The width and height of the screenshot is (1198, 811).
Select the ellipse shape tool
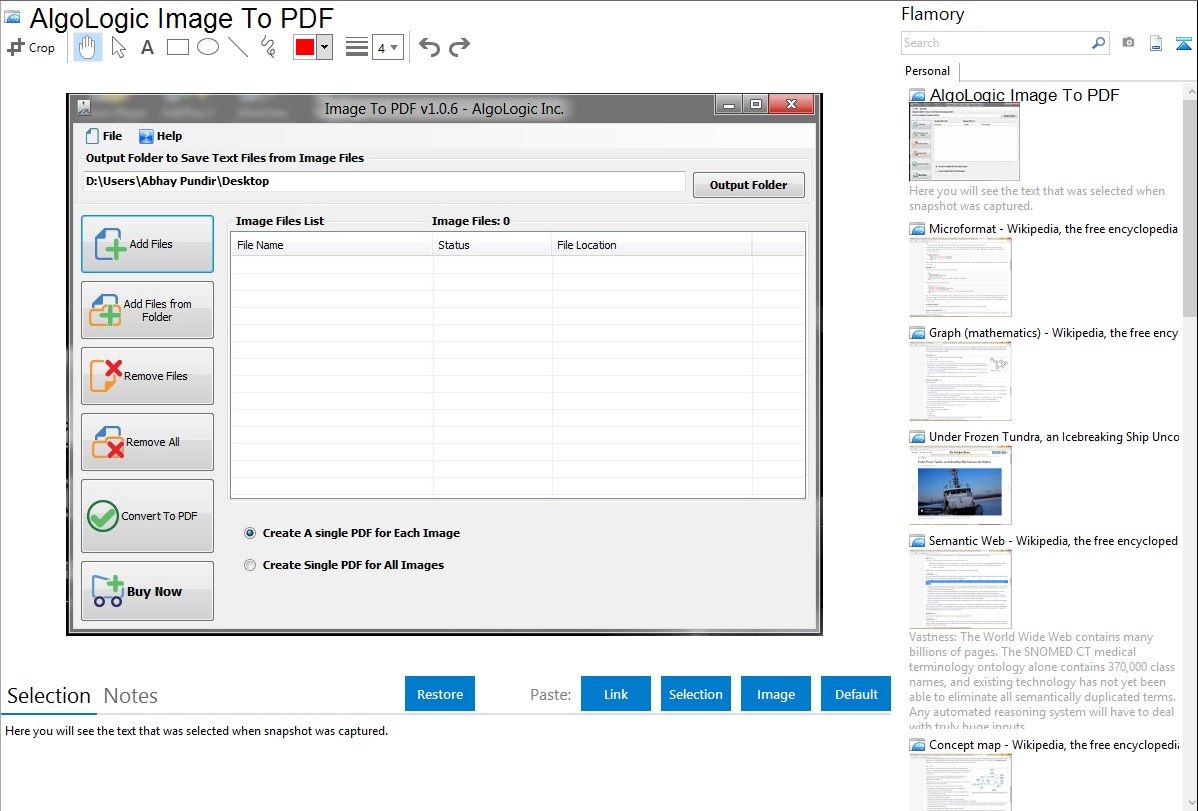coord(208,47)
